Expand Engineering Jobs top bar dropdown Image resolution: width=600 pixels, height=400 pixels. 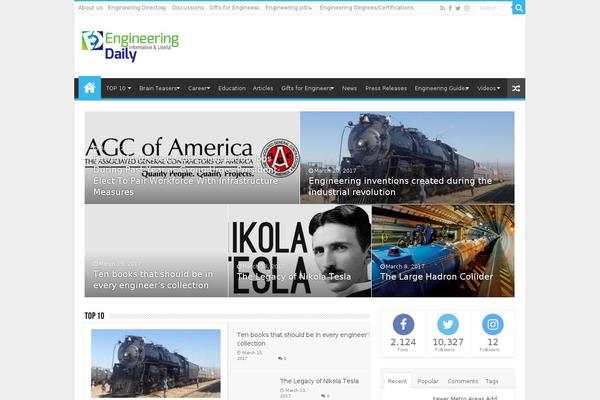289,8
